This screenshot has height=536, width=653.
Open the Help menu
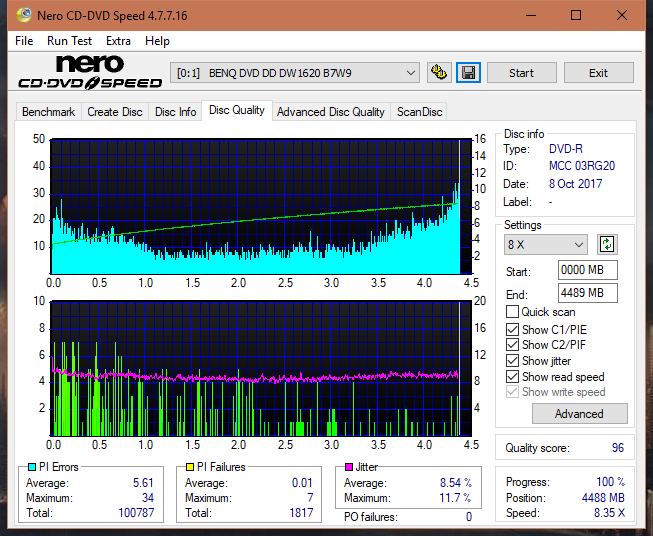tap(157, 41)
